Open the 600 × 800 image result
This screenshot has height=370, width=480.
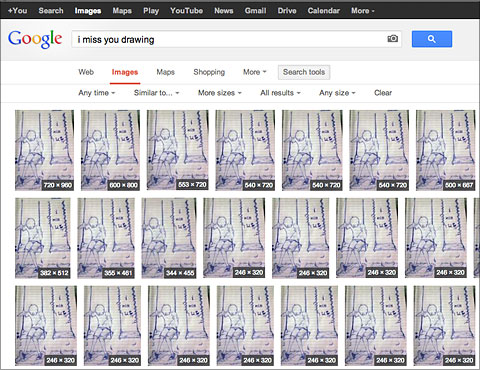(x=111, y=150)
